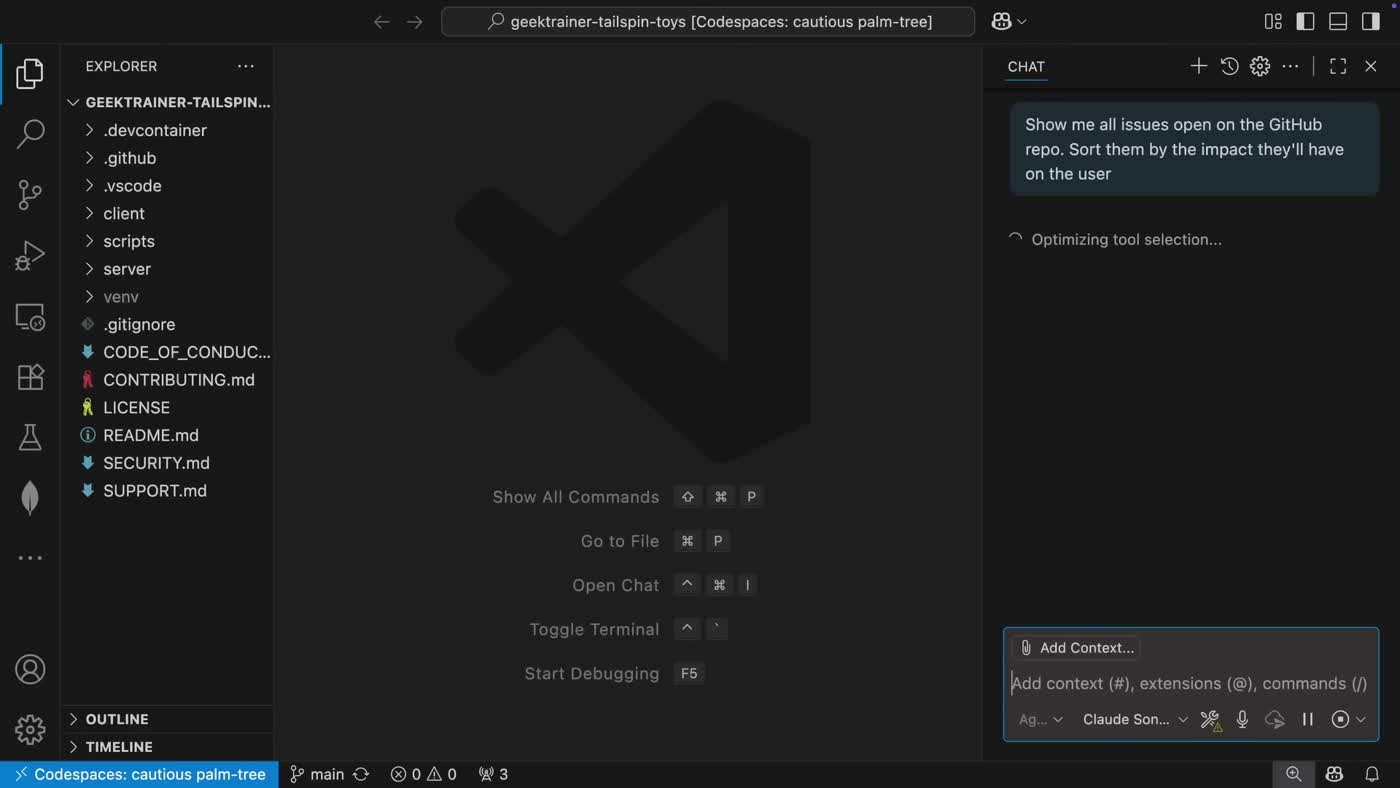Delegate to cloud coding agent icon
This screenshot has width=1400, height=788.
[1275, 719]
